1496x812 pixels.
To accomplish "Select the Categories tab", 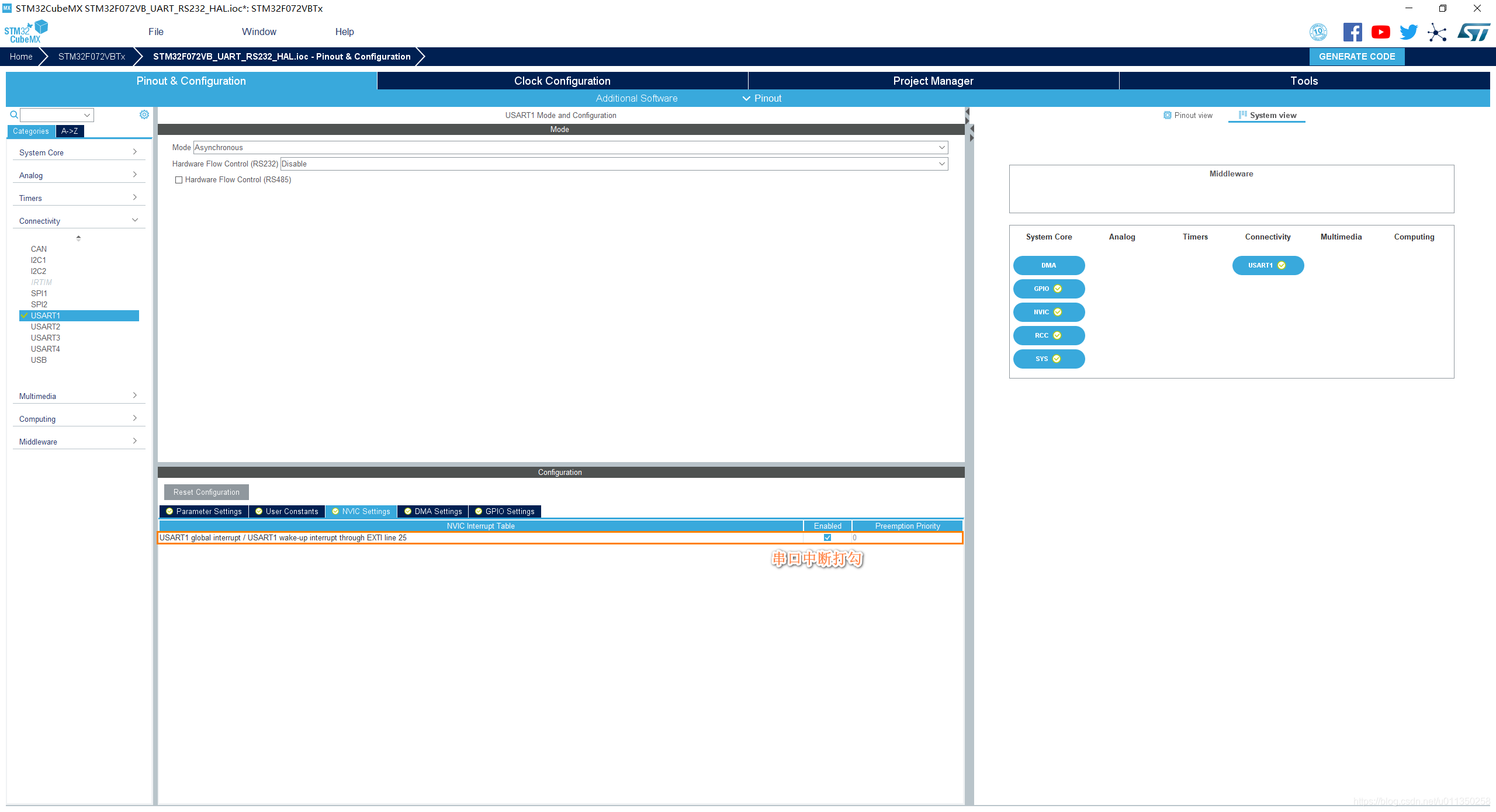I will (31, 131).
